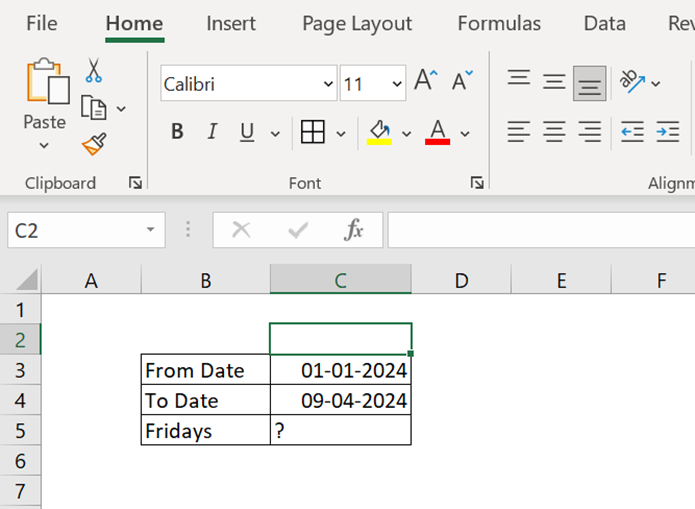Open the Calibri font name dropdown
Image resolution: width=695 pixels, height=509 pixels.
pos(328,83)
